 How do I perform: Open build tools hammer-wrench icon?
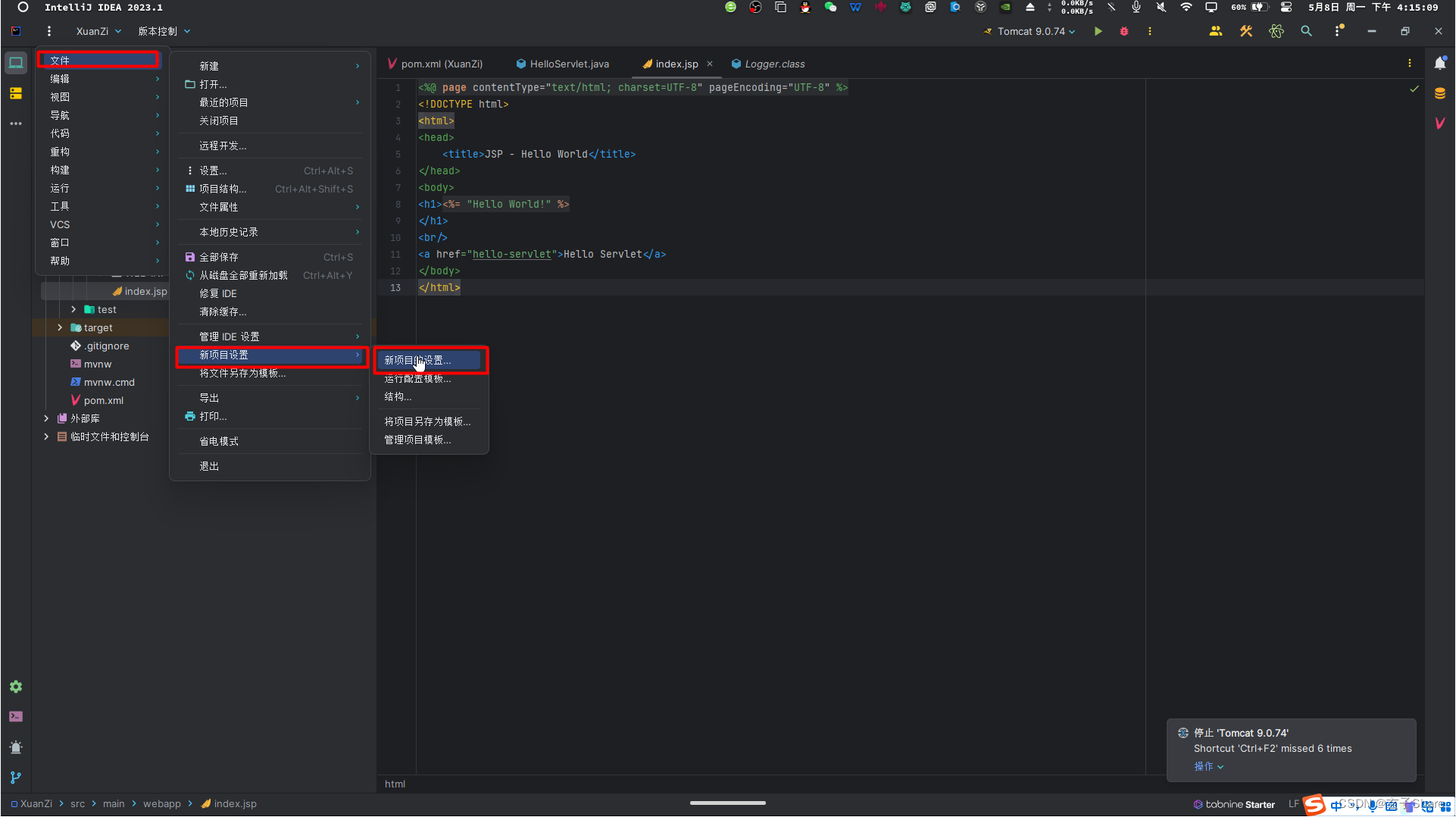pos(1246,31)
